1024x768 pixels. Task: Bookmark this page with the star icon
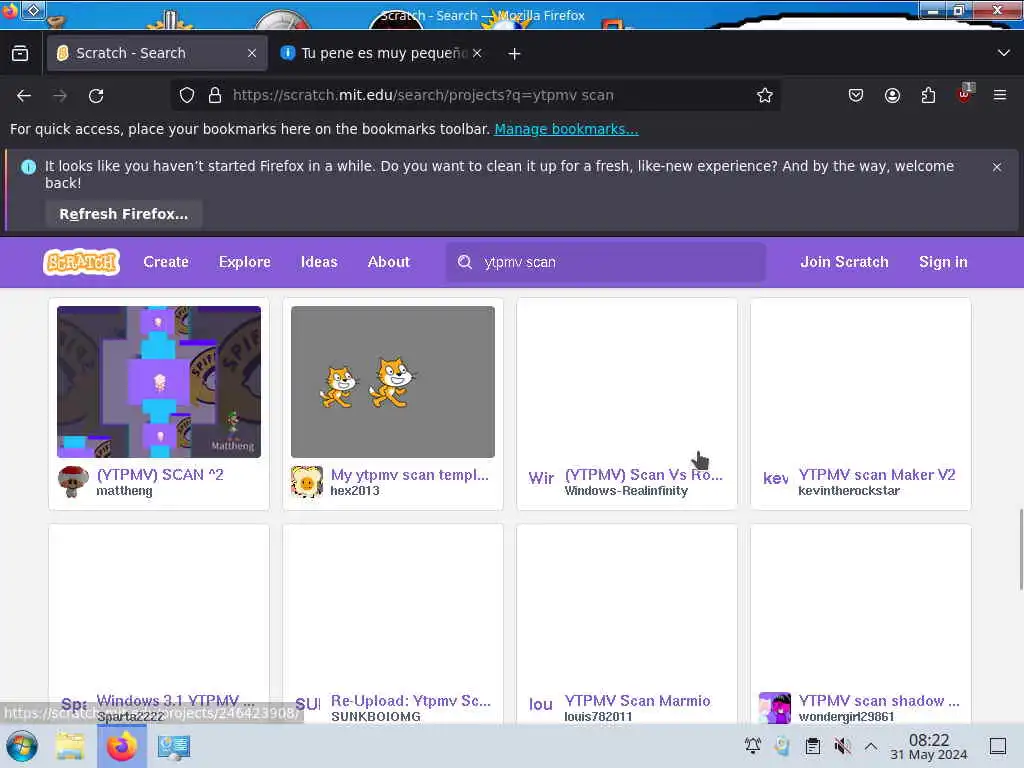pos(765,95)
